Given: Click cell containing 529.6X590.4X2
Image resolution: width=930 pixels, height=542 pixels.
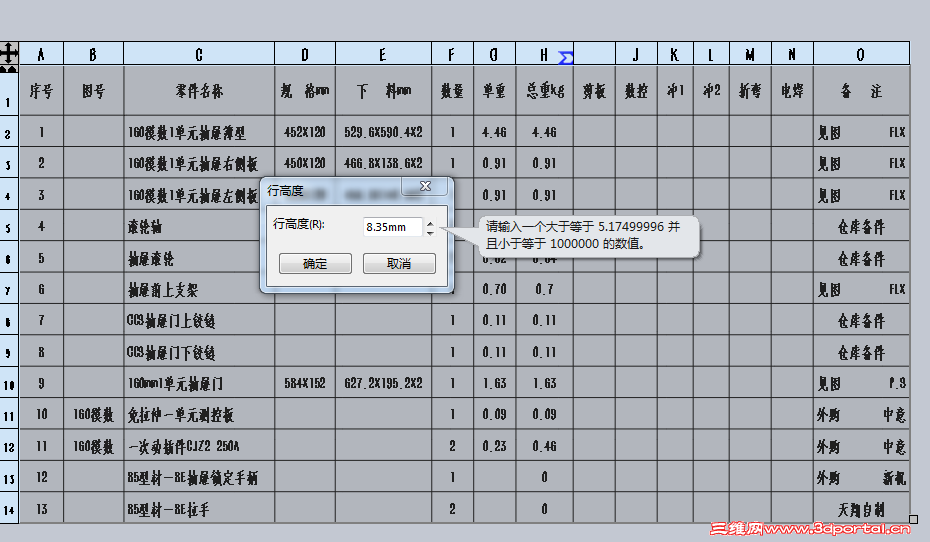Looking at the screenshot, I should pyautogui.click(x=383, y=132).
